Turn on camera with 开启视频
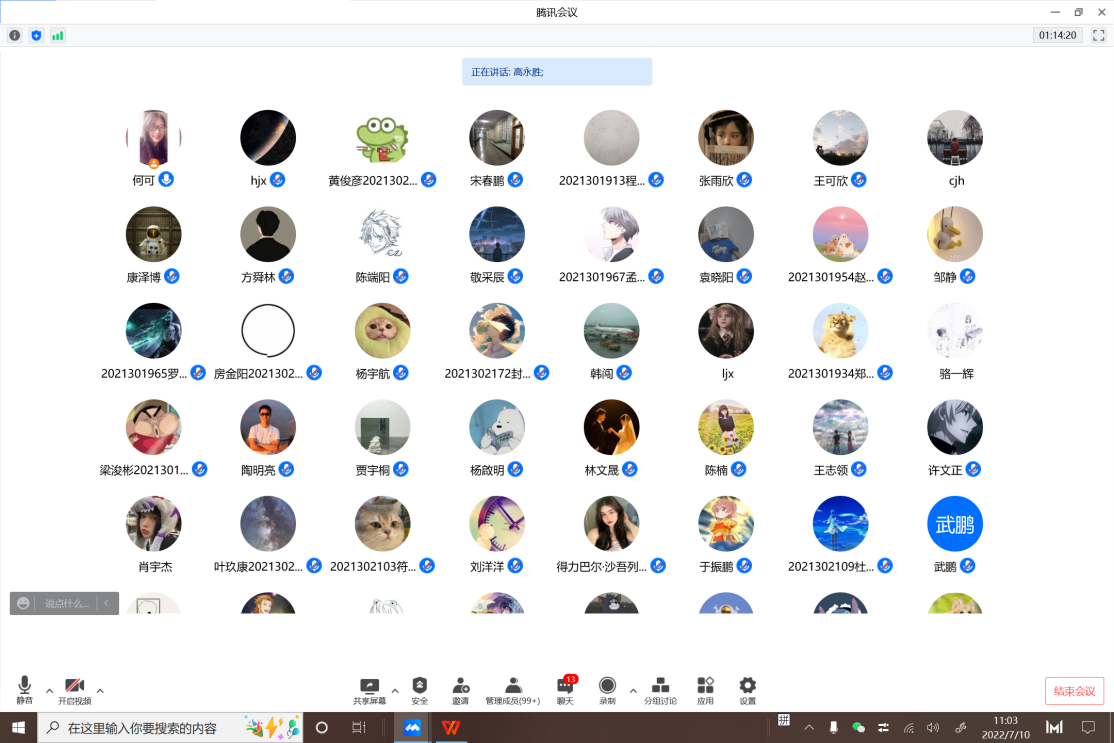This screenshot has width=1114, height=743. pyautogui.click(x=74, y=686)
